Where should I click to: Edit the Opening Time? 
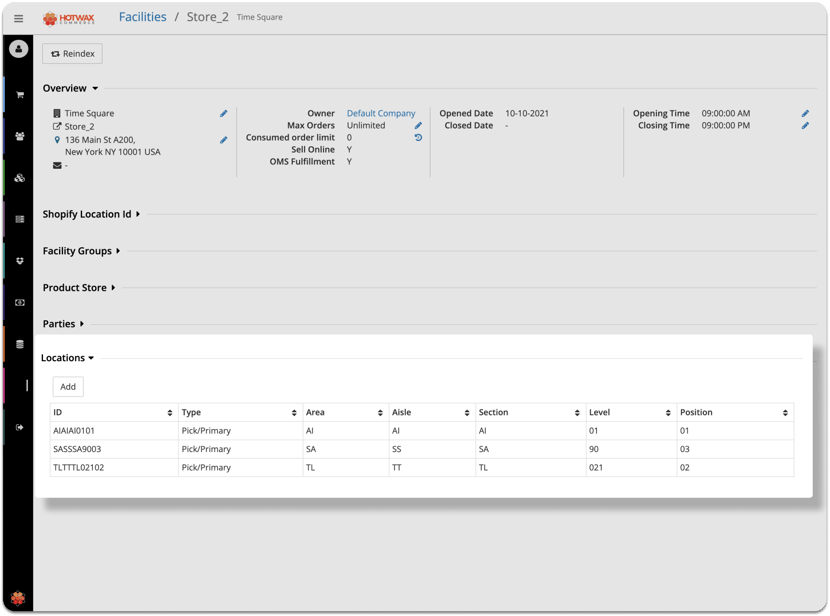[805, 113]
